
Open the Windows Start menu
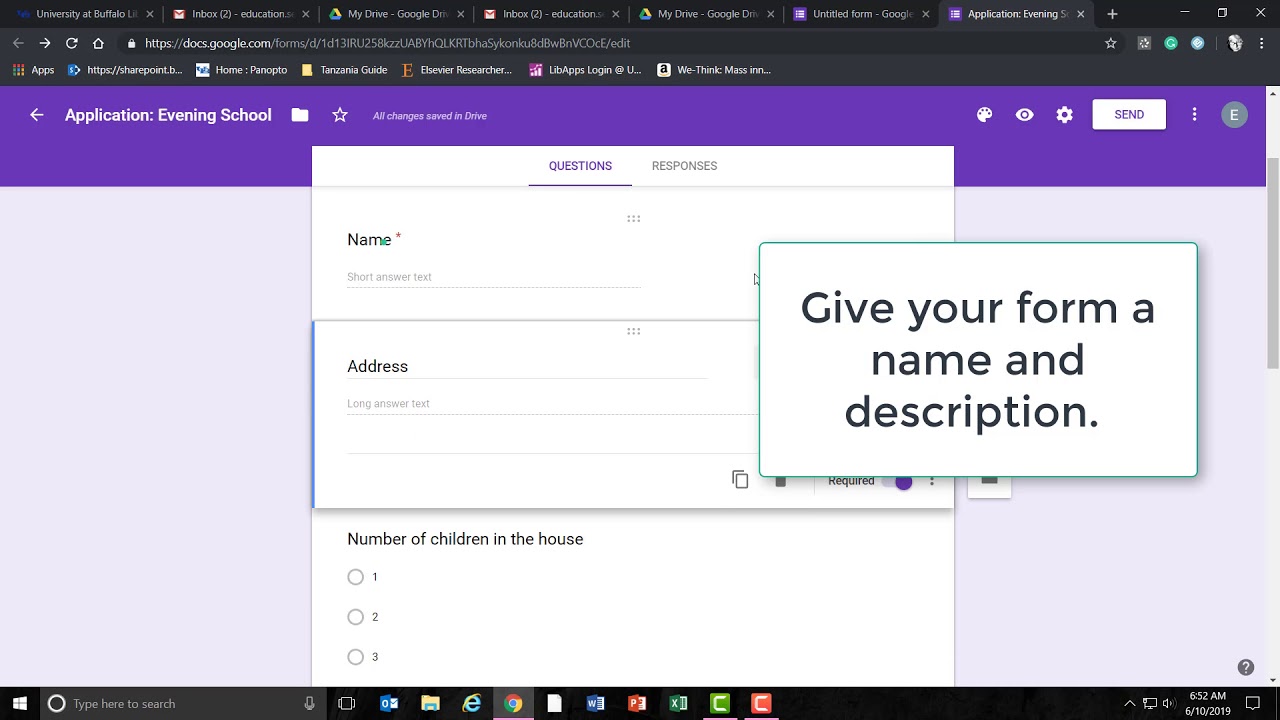[x=20, y=703]
